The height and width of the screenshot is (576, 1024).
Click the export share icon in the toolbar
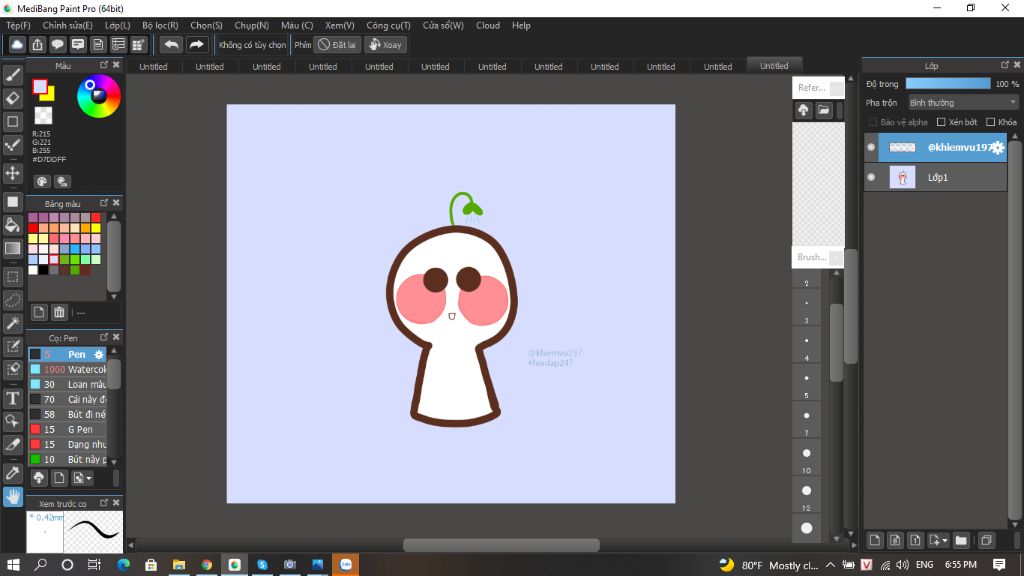pos(37,44)
